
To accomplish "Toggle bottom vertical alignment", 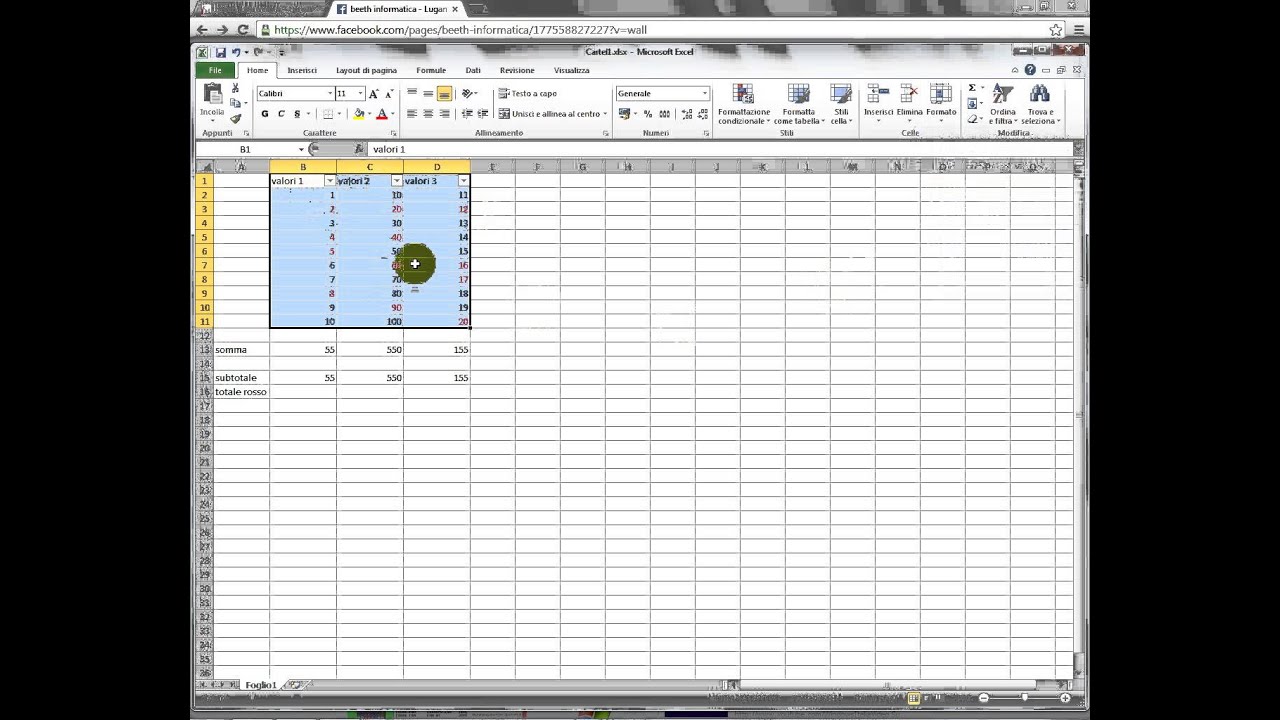I will pos(444,93).
